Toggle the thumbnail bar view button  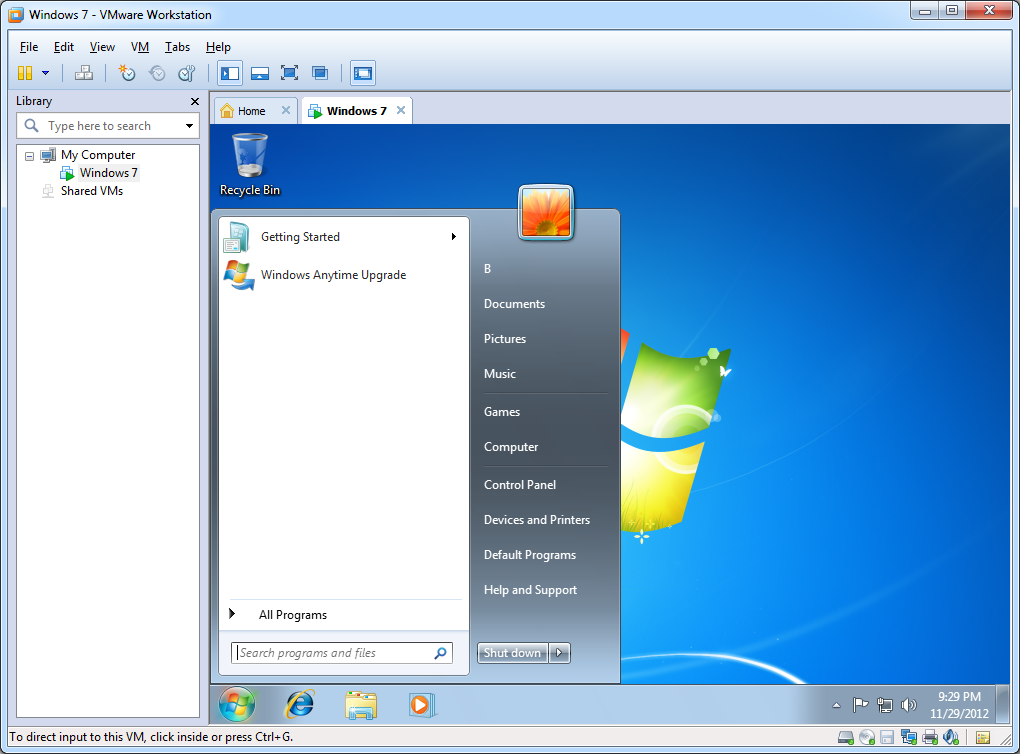pyautogui.click(x=260, y=73)
